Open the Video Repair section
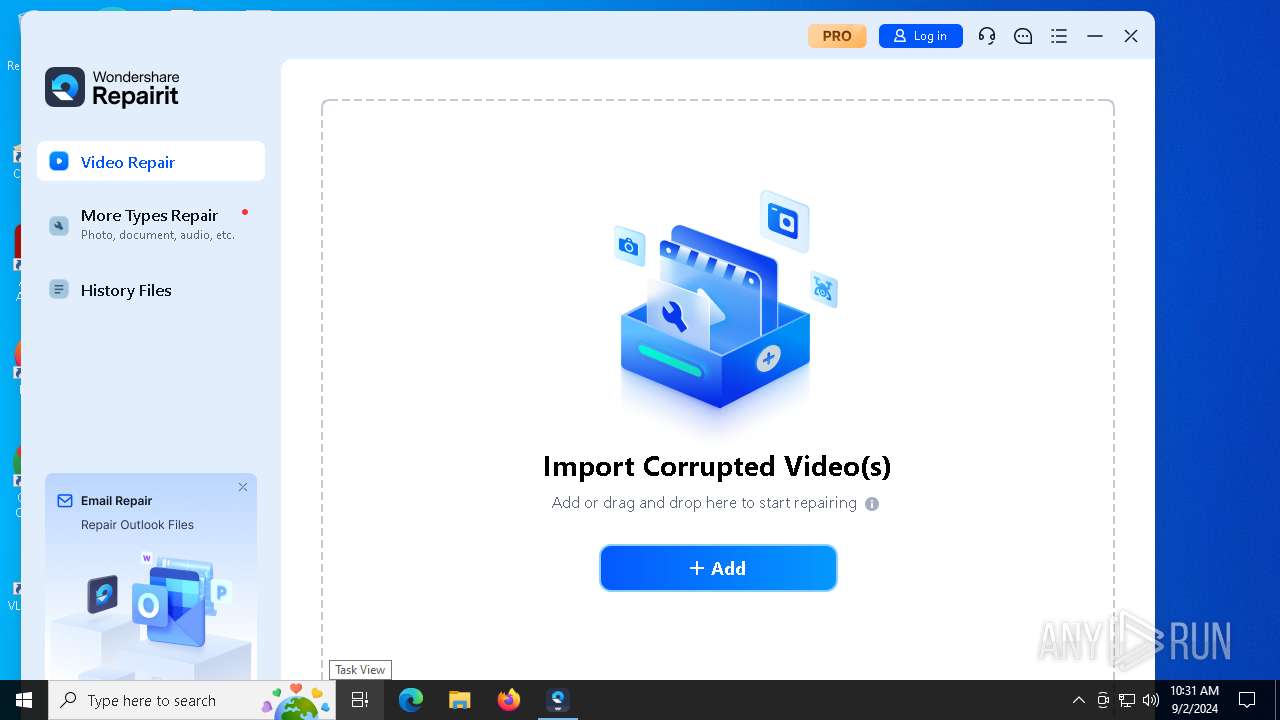The height and width of the screenshot is (720, 1280). click(x=151, y=161)
